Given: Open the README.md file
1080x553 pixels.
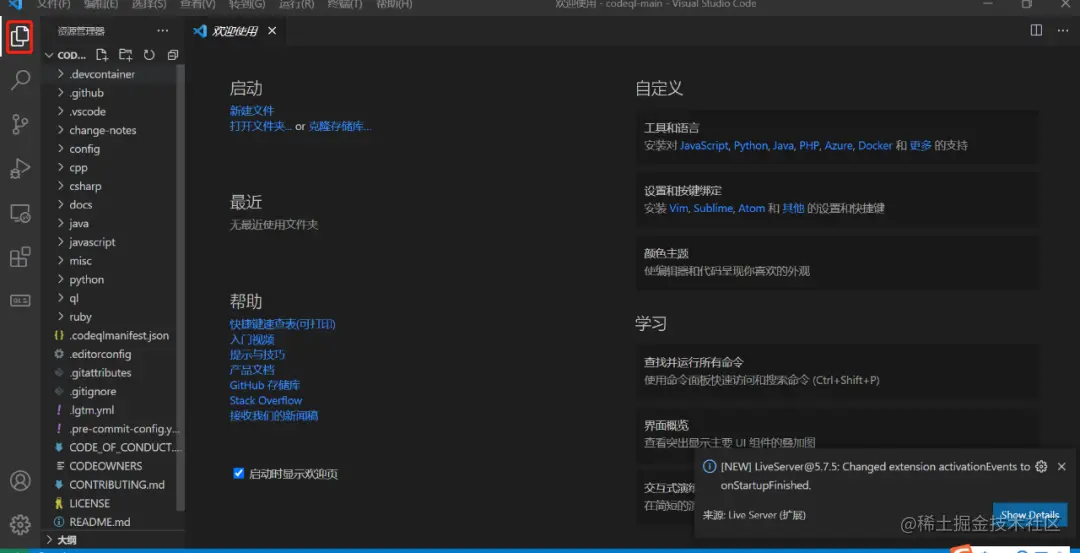Looking at the screenshot, I should tap(112, 521).
